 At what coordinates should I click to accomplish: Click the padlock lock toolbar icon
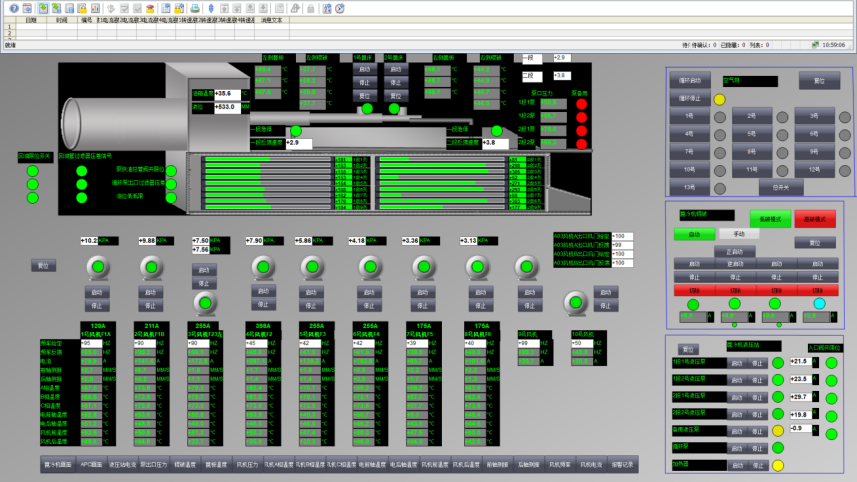click(x=310, y=8)
